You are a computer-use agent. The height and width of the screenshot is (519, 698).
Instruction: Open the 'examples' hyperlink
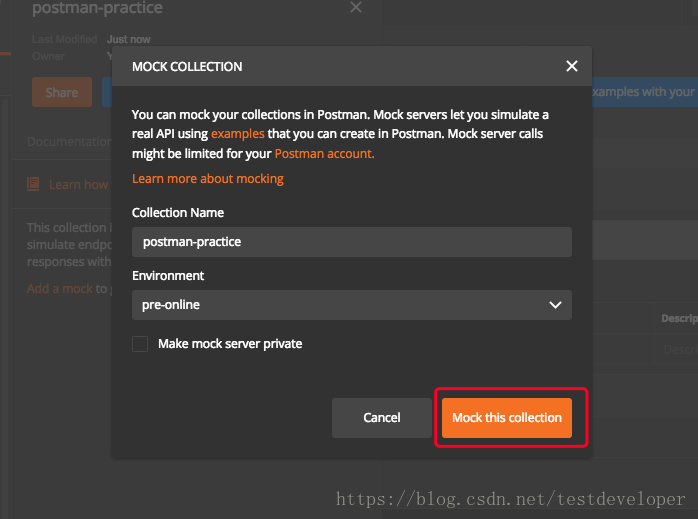(238, 133)
